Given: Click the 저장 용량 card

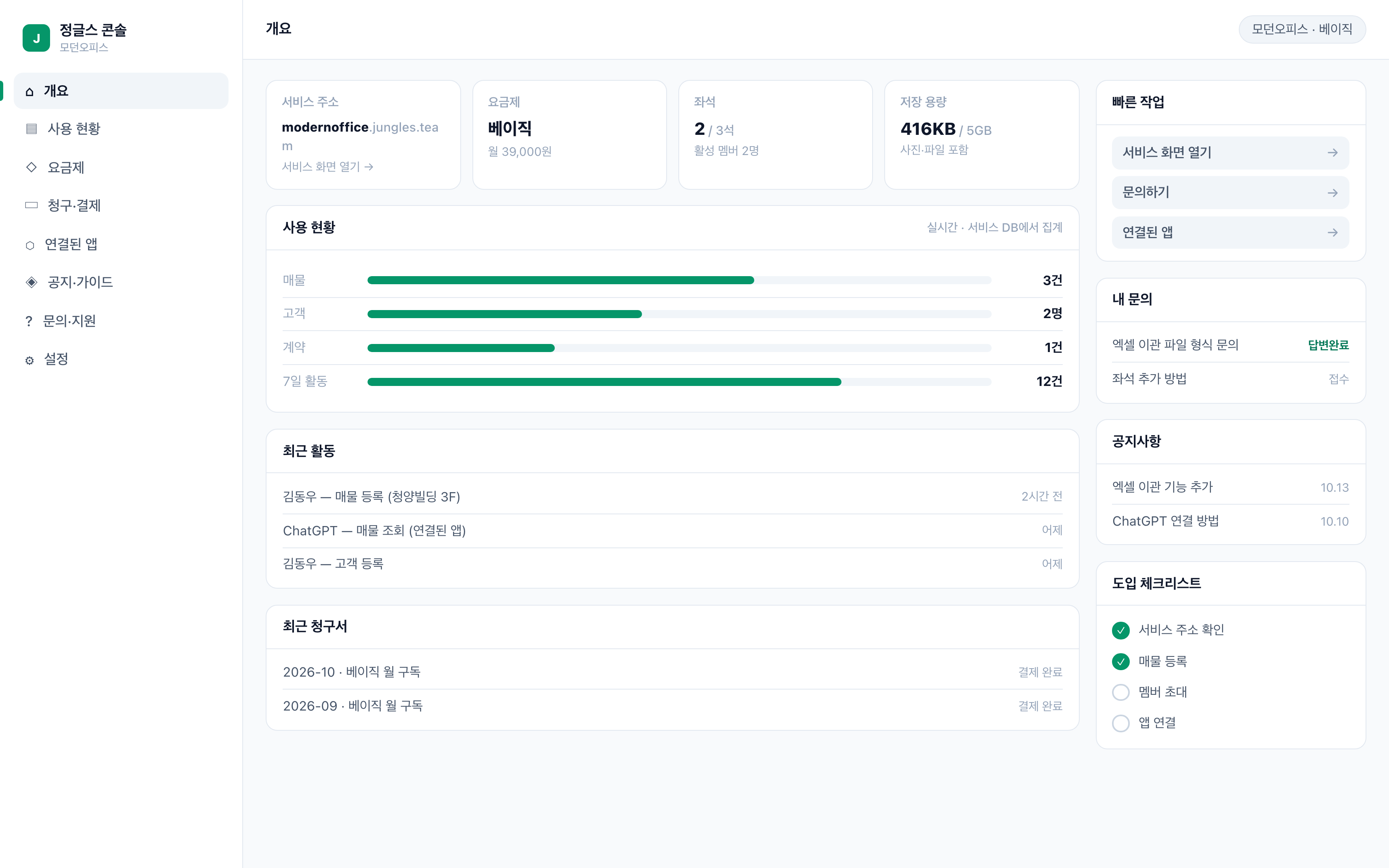Looking at the screenshot, I should click(x=982, y=135).
